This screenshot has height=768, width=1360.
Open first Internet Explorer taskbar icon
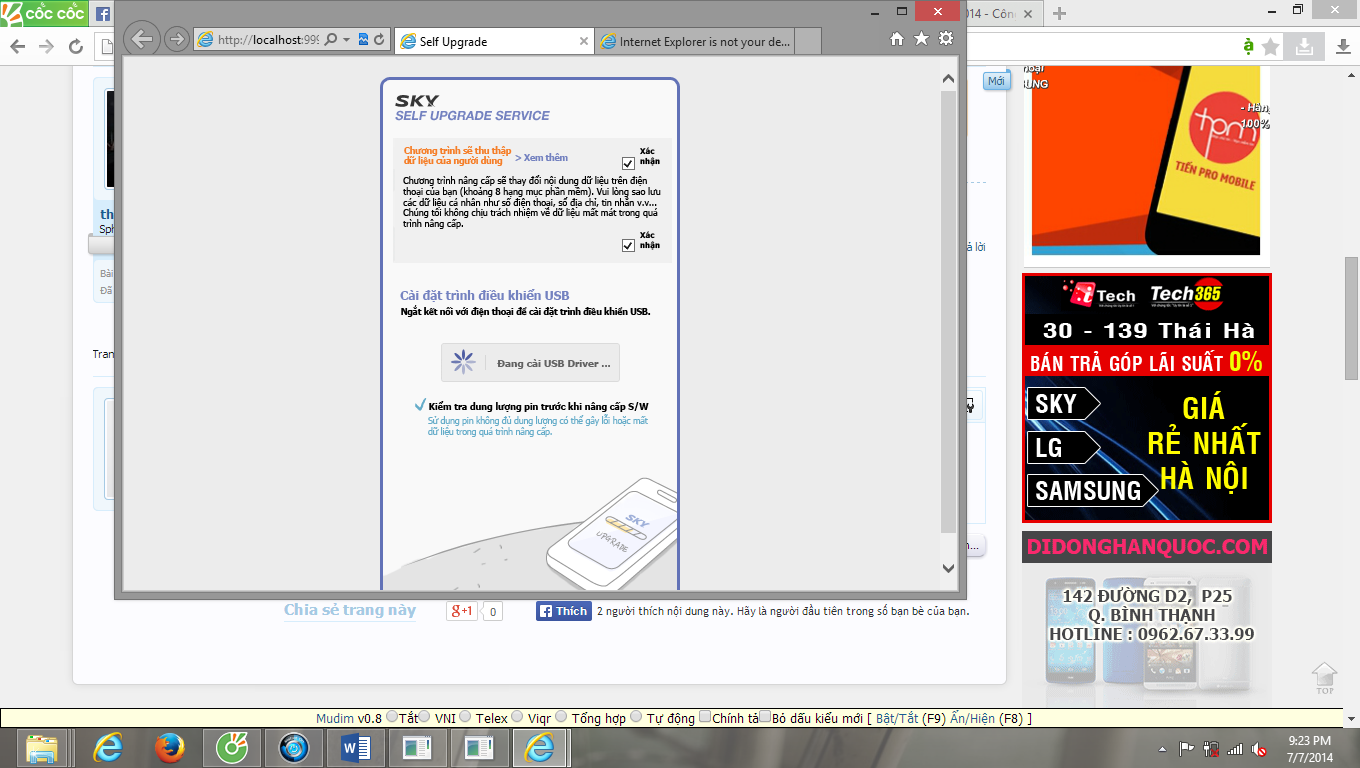point(107,748)
